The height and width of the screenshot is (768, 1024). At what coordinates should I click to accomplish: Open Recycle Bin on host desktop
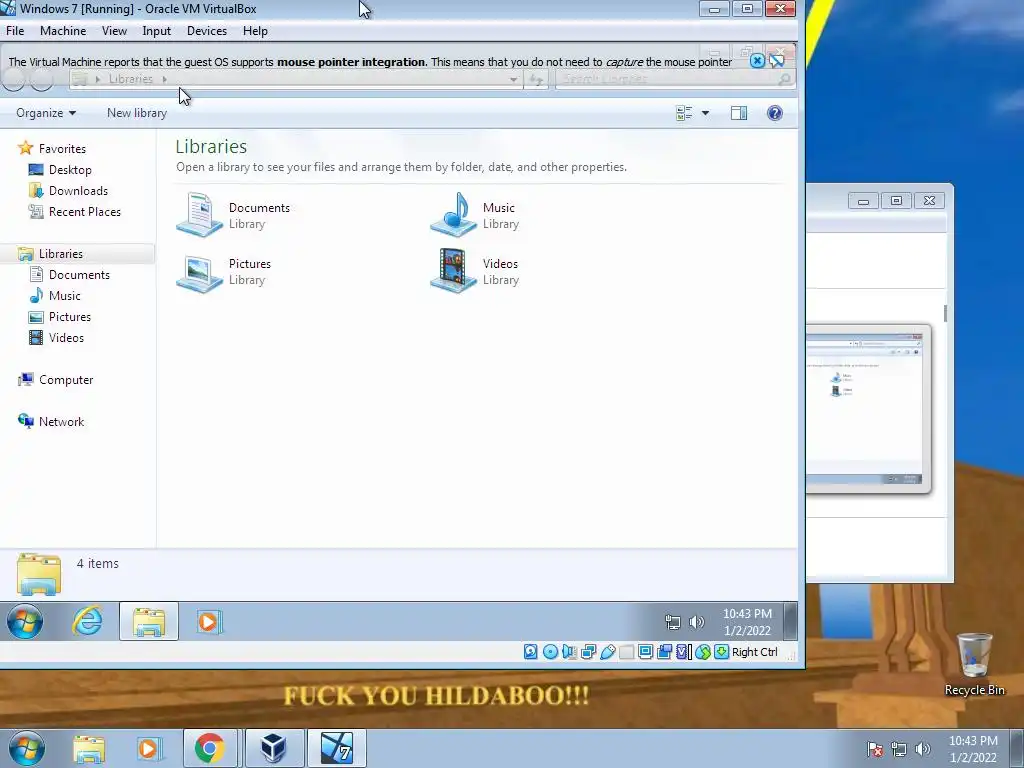974,664
